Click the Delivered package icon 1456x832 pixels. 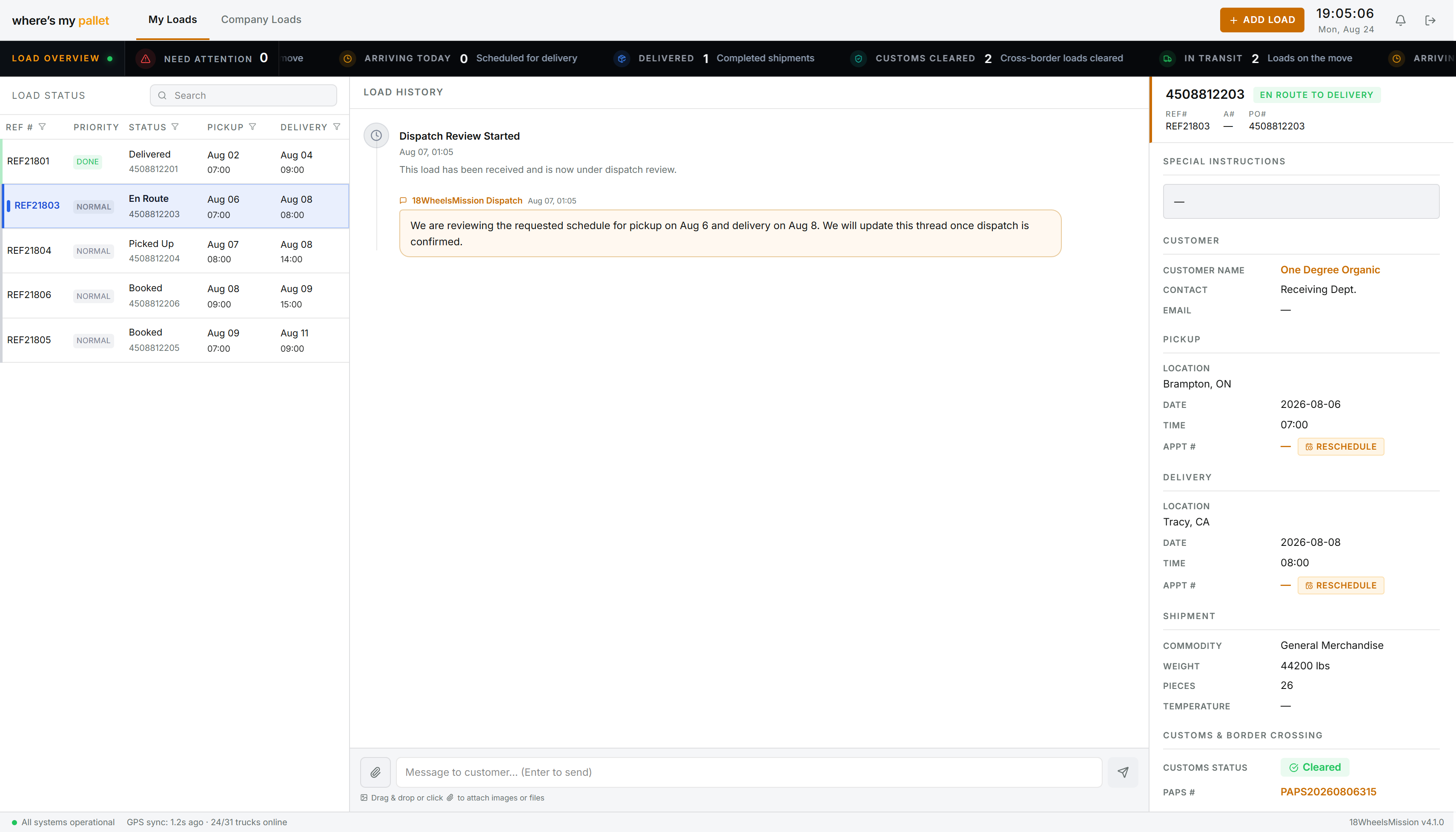622,58
